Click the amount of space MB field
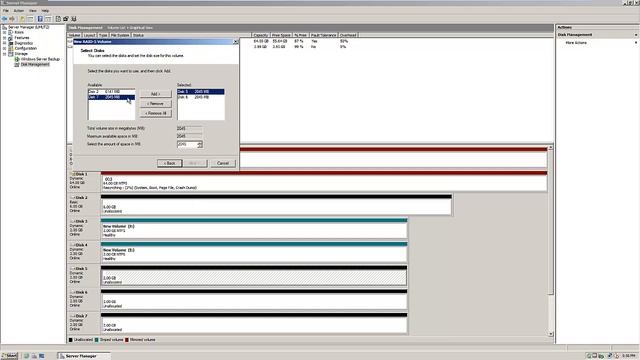The width and height of the screenshot is (640, 360). pyautogui.click(x=187, y=144)
